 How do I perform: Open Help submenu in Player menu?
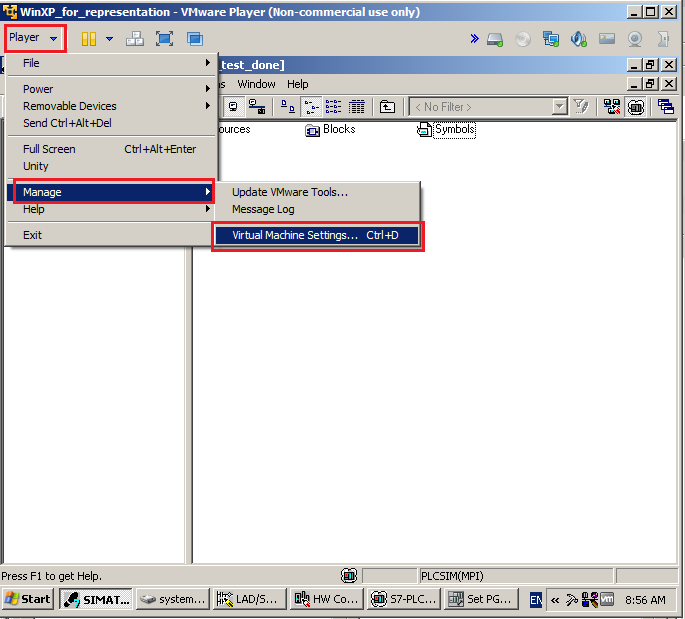112,209
